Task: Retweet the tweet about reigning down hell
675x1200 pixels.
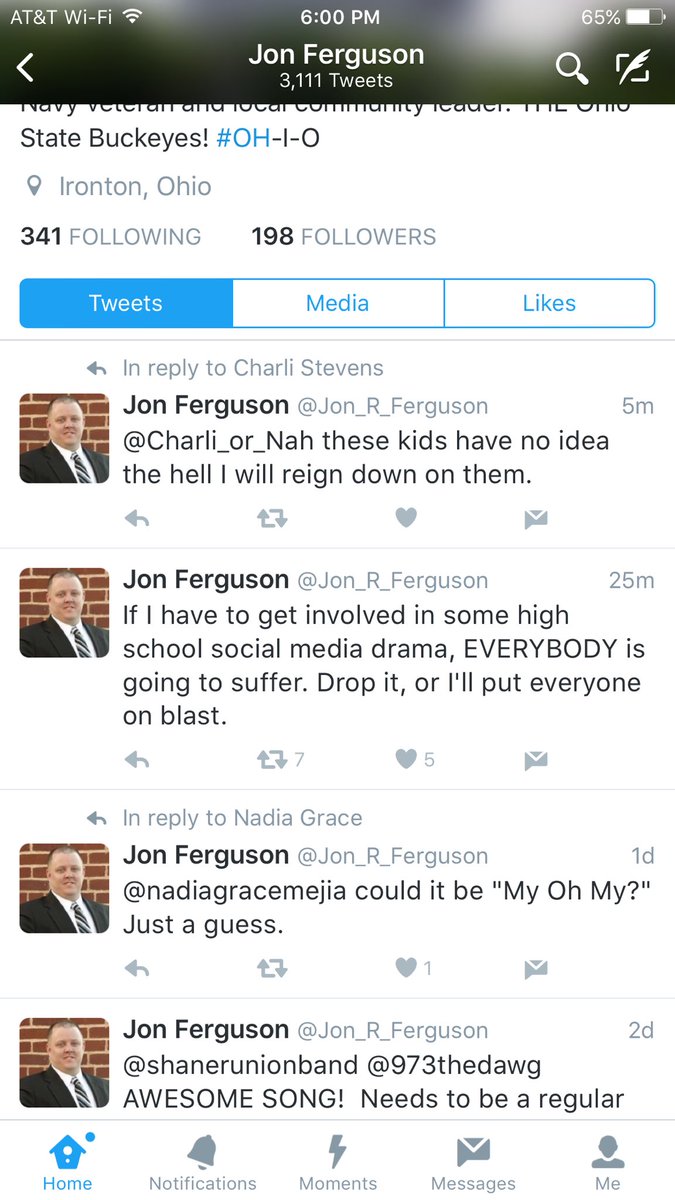Action: pos(272,518)
